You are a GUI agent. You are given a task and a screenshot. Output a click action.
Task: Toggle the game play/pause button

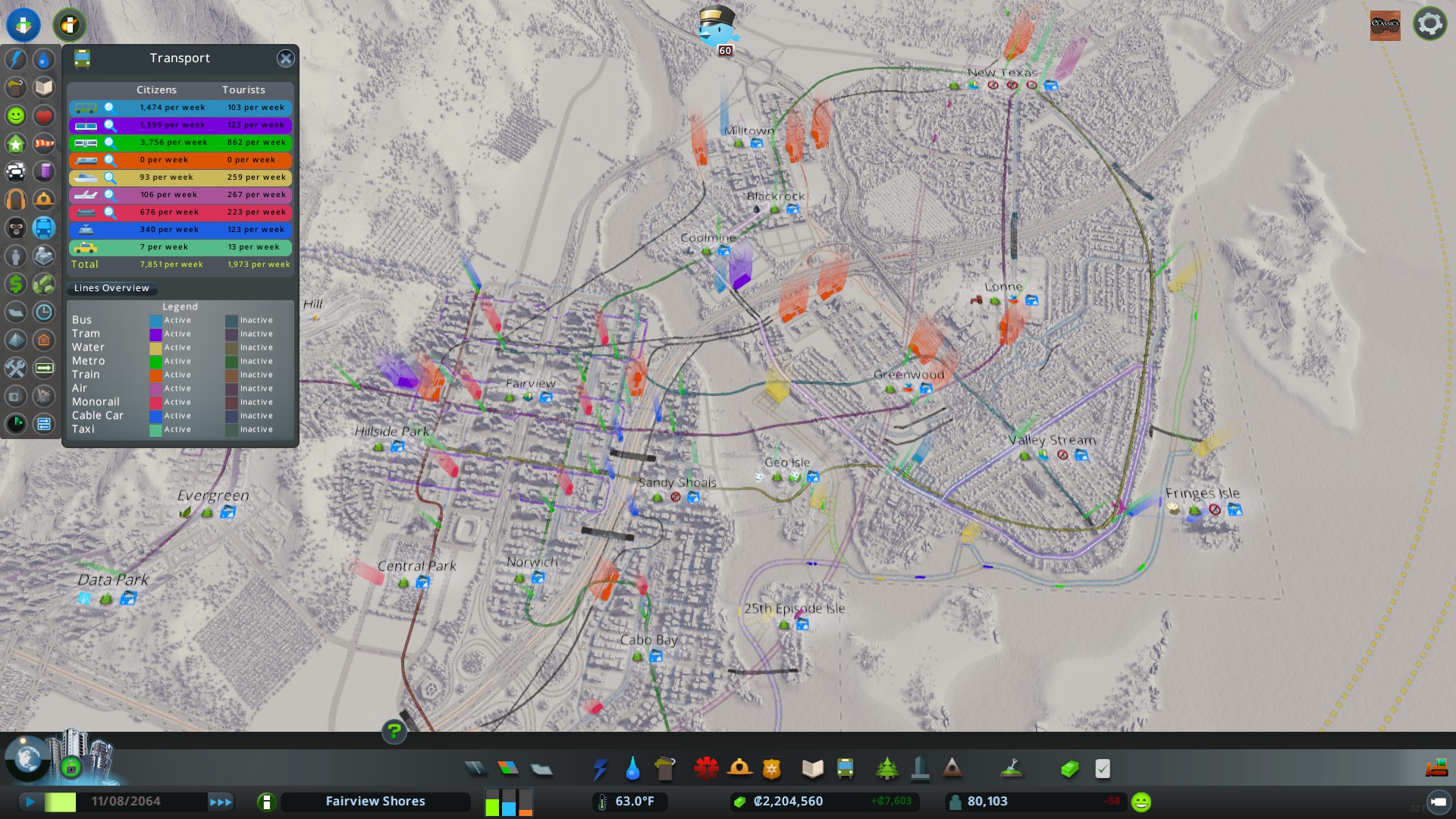[30, 802]
